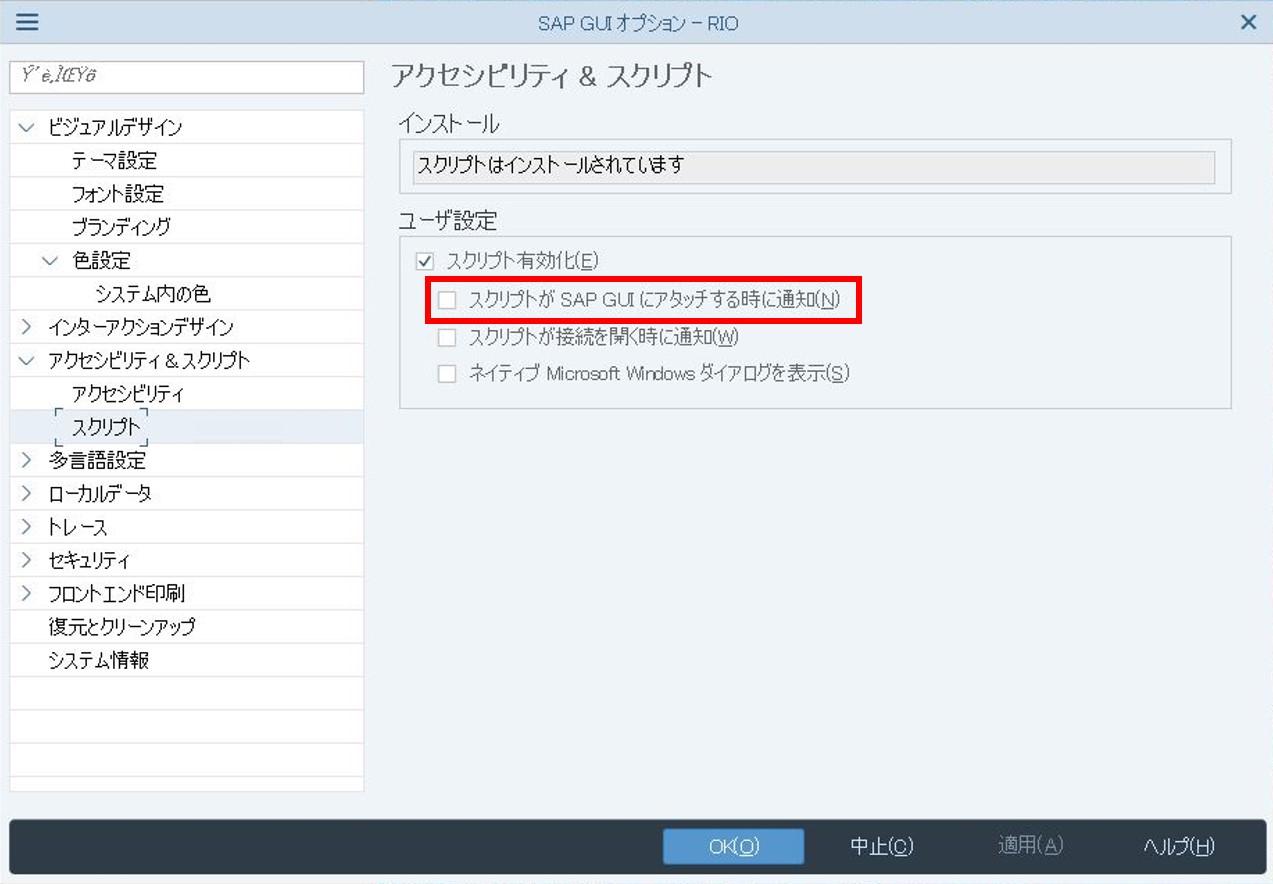Select フォント設定 in the tree
This screenshot has width=1273, height=884.
point(117,194)
